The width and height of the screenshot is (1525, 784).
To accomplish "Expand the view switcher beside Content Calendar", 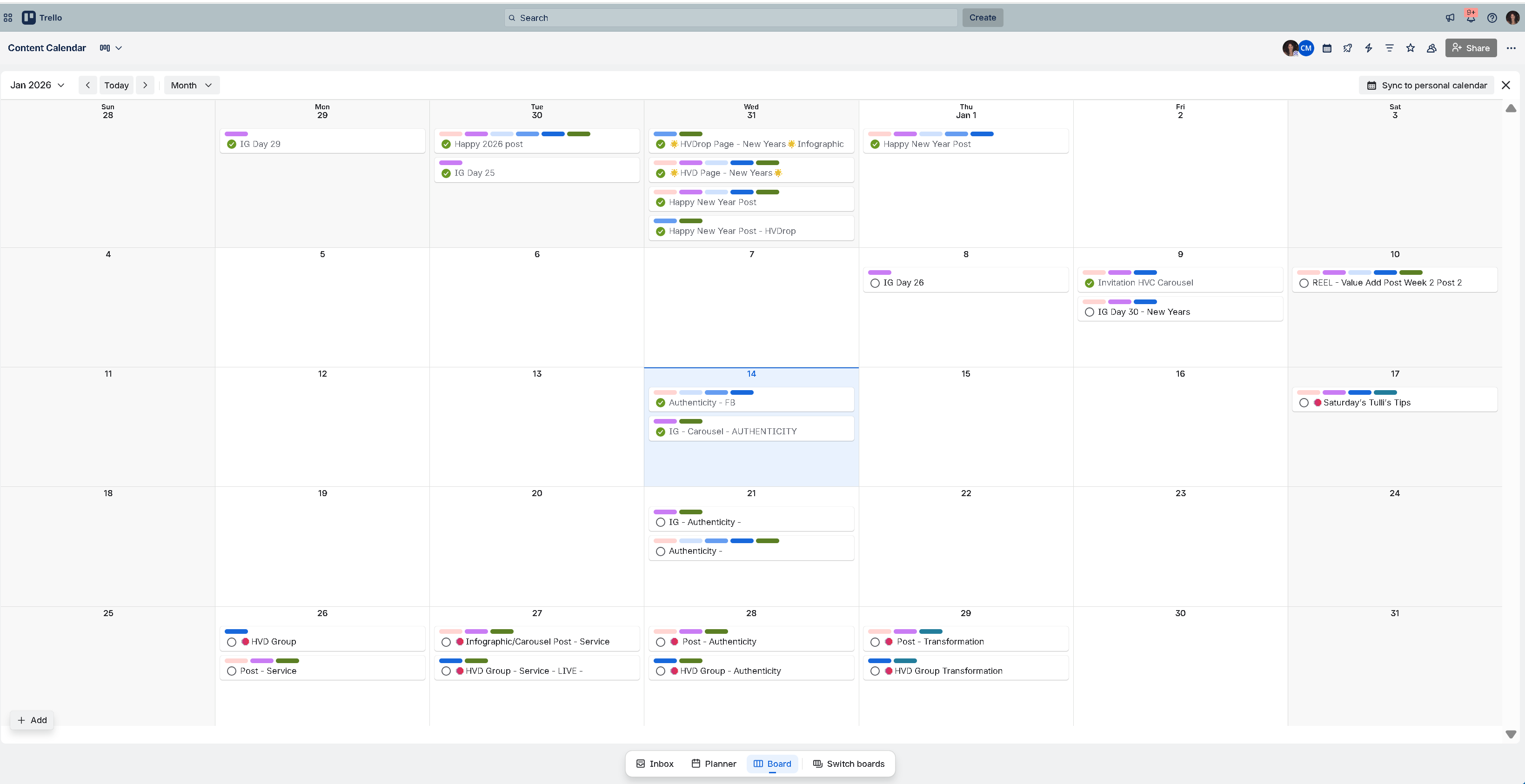I will [111, 48].
